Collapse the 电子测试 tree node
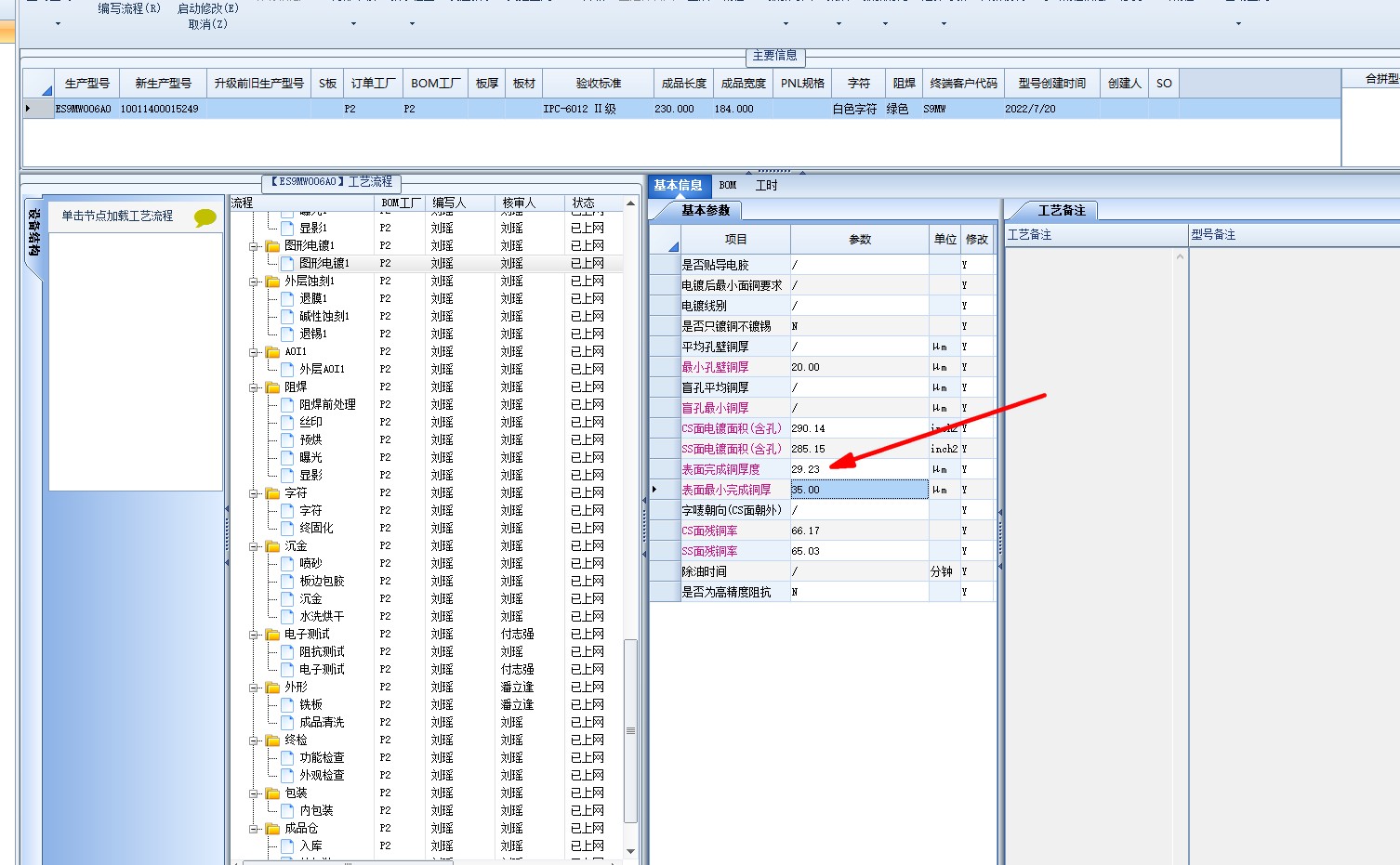The height and width of the screenshot is (865, 1400). 254,635
